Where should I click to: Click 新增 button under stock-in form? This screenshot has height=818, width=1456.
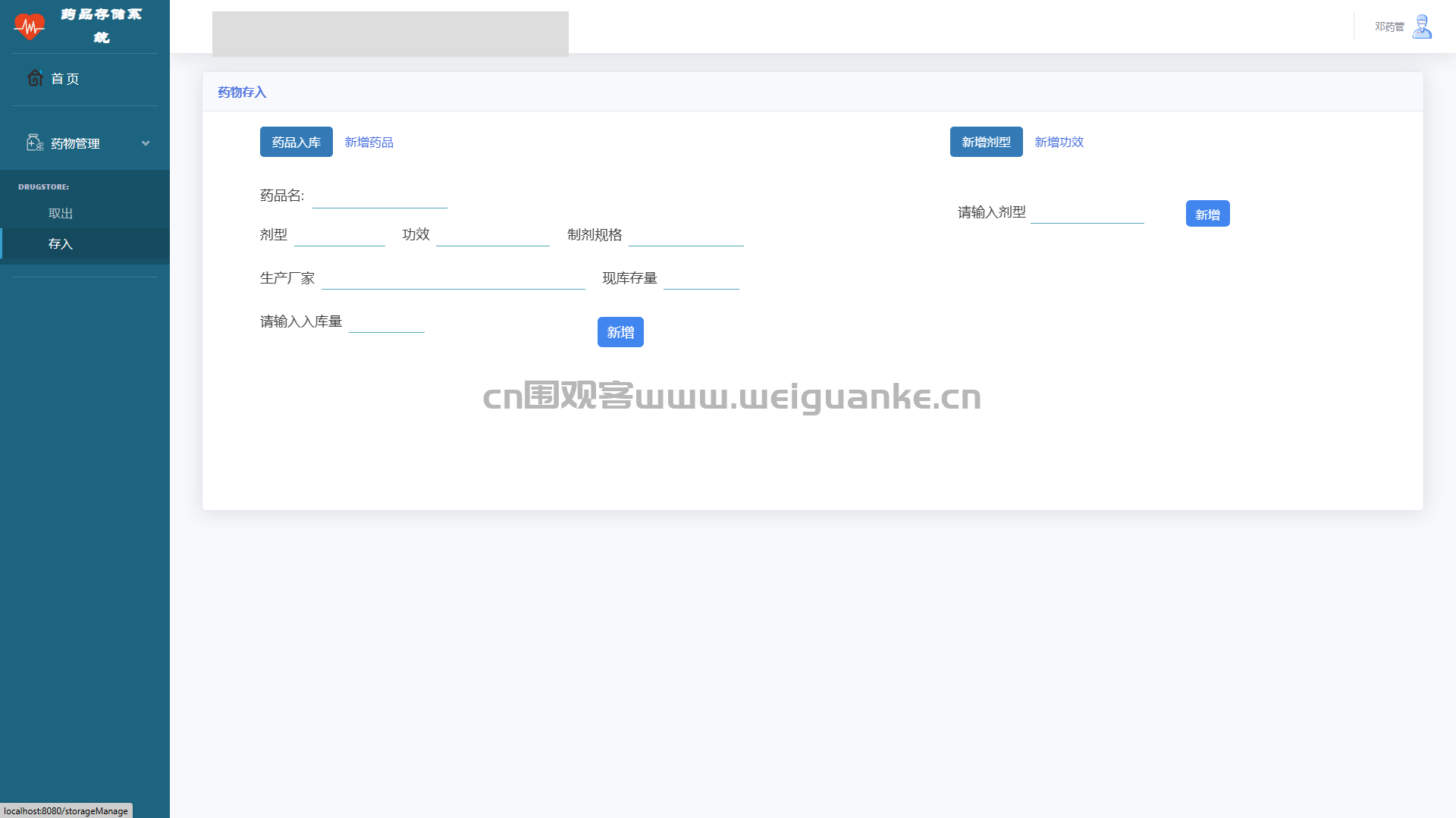coord(620,332)
